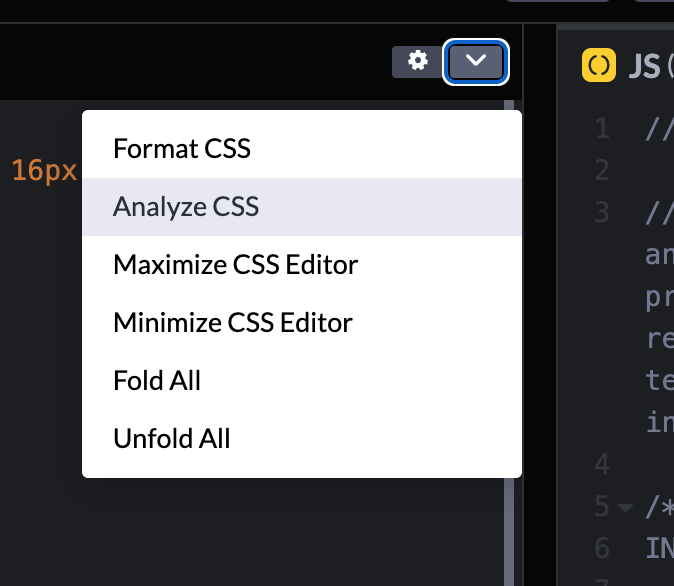Click the divider between CSS and JS editors
This screenshot has width=674, height=586.
click(x=541, y=300)
